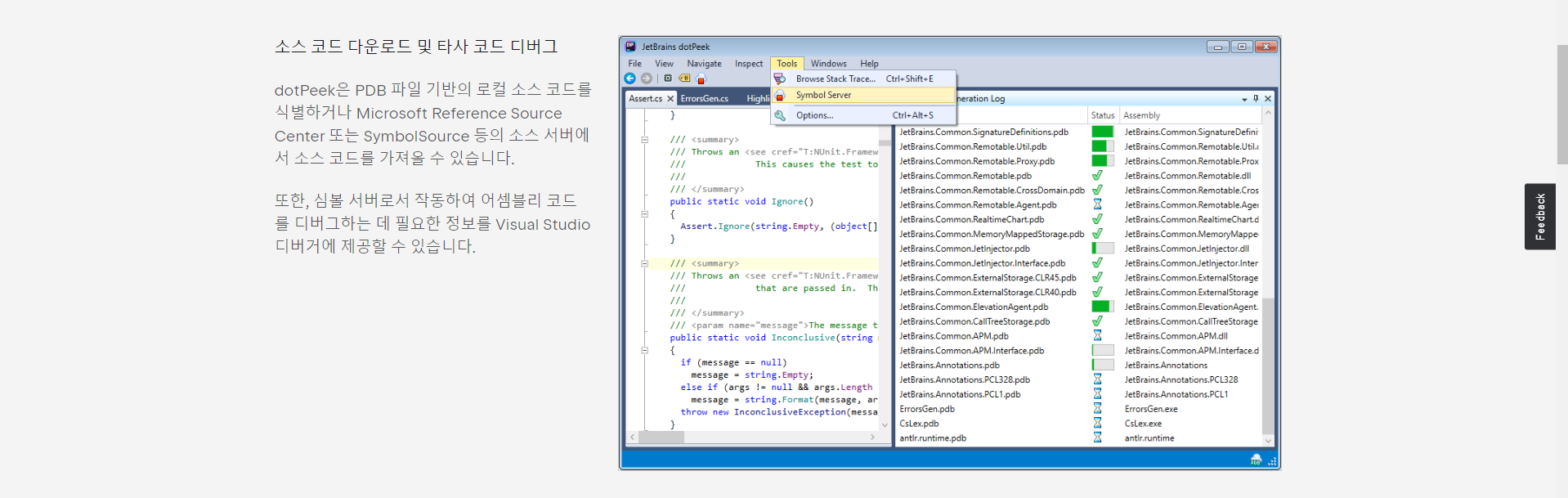
Task: Click checkmark for ExternalStorage.CLR40.pdb
Action: point(1097,292)
